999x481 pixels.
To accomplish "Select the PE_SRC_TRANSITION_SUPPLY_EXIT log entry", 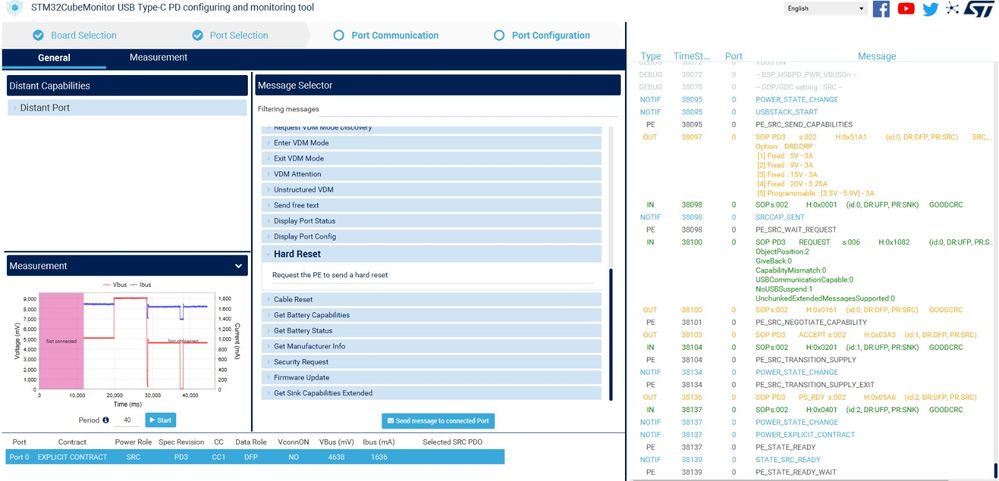I will (x=816, y=385).
